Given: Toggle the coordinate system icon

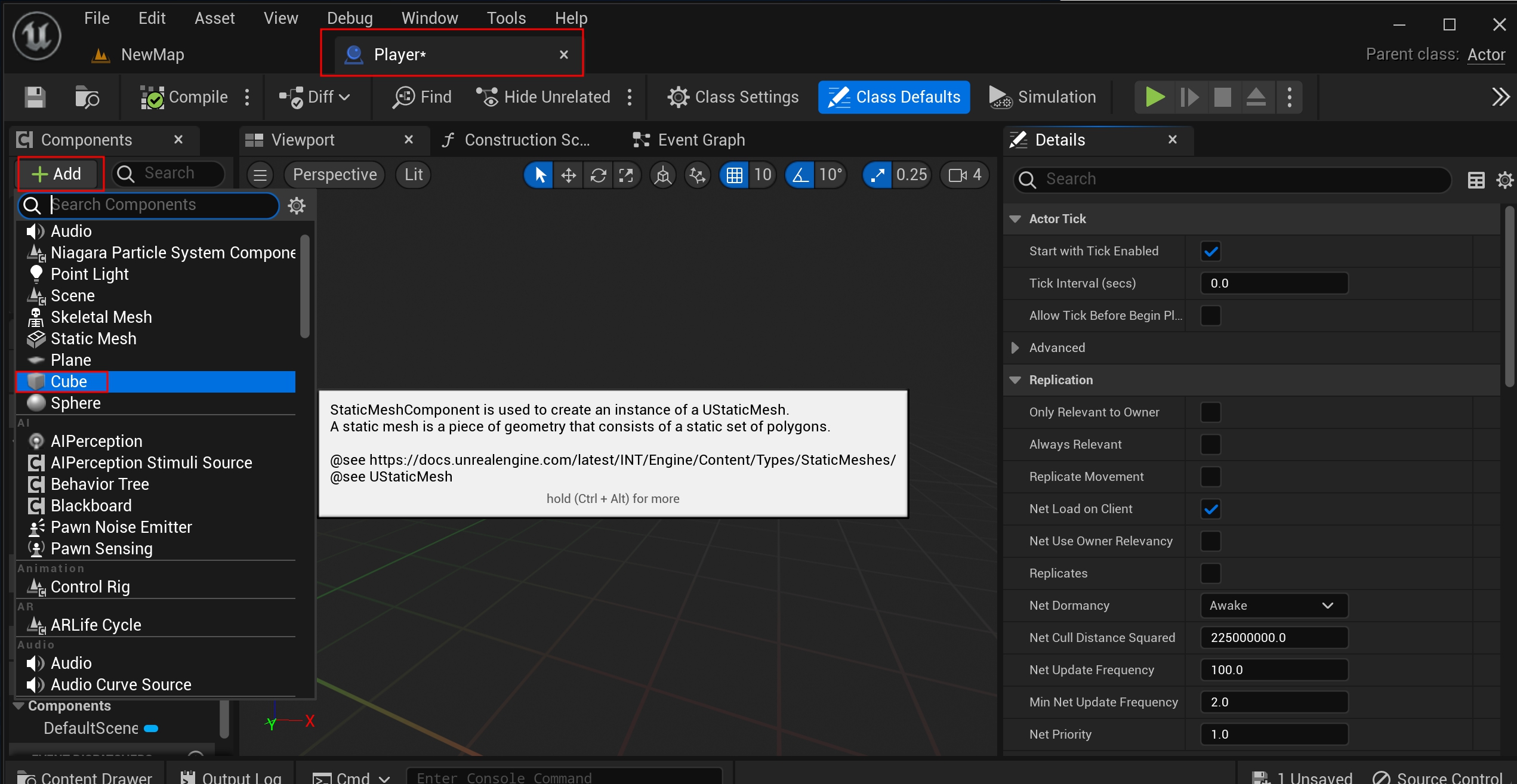Looking at the screenshot, I should 663,175.
